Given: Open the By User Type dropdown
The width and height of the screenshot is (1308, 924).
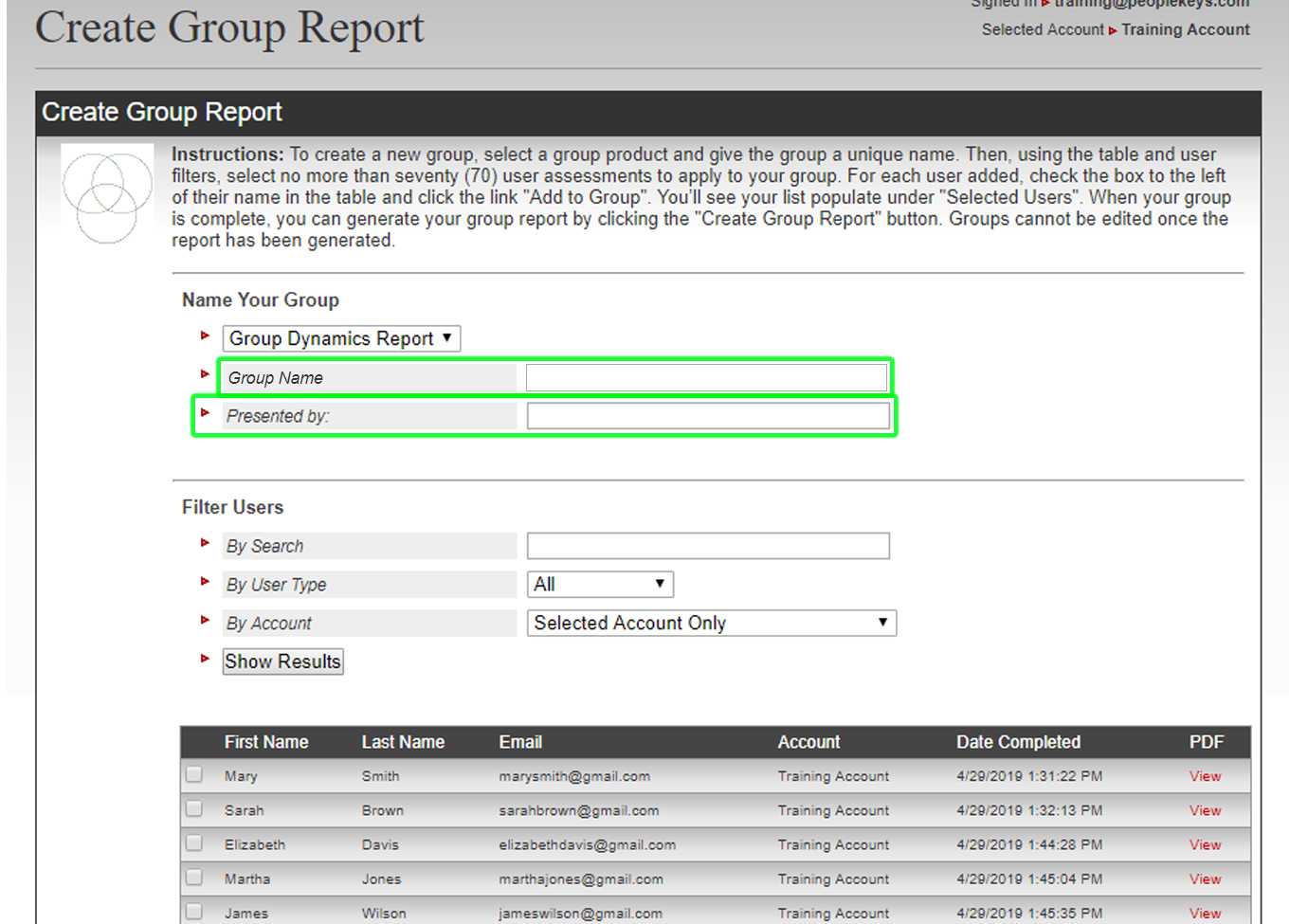Looking at the screenshot, I should click(599, 584).
